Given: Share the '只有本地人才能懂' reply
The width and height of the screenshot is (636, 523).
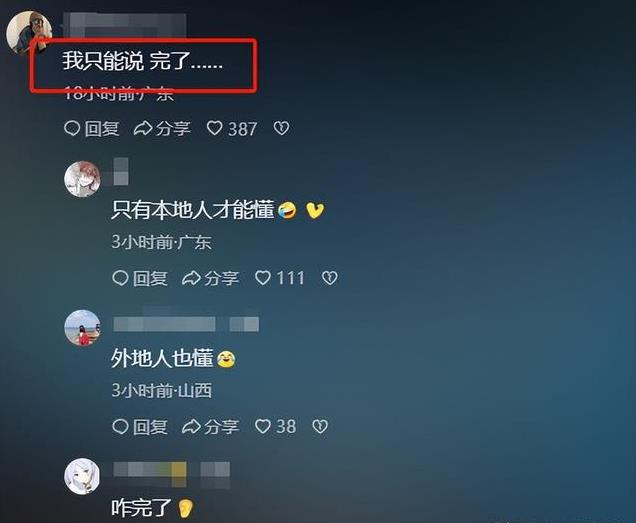Looking at the screenshot, I should tap(211, 278).
